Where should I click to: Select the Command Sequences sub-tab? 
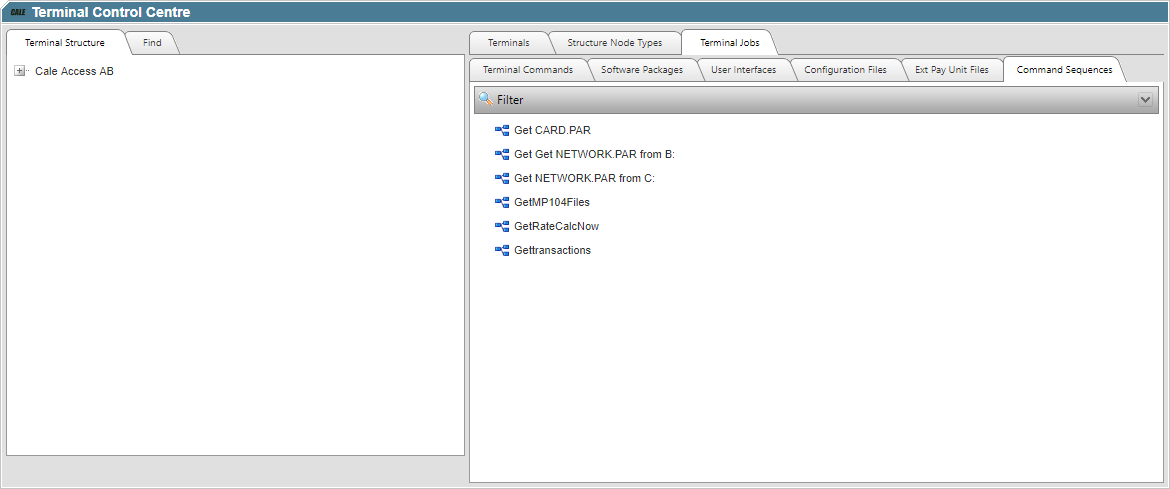click(1065, 69)
